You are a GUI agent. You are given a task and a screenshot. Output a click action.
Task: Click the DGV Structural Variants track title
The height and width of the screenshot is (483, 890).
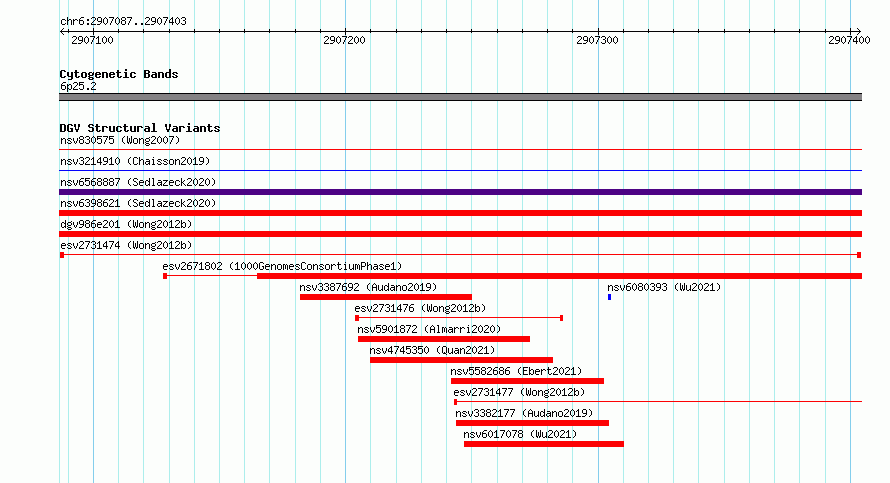click(140, 128)
